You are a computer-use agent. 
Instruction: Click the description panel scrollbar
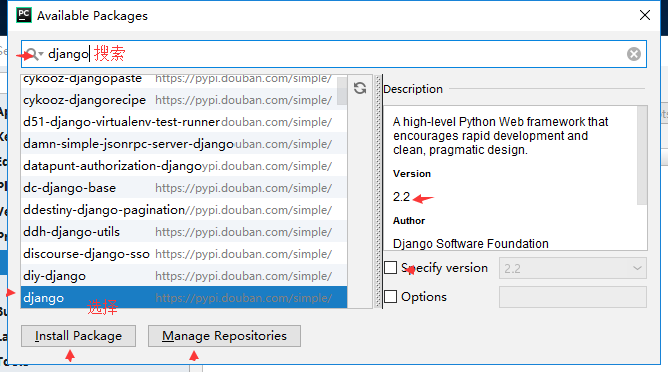(x=642, y=156)
